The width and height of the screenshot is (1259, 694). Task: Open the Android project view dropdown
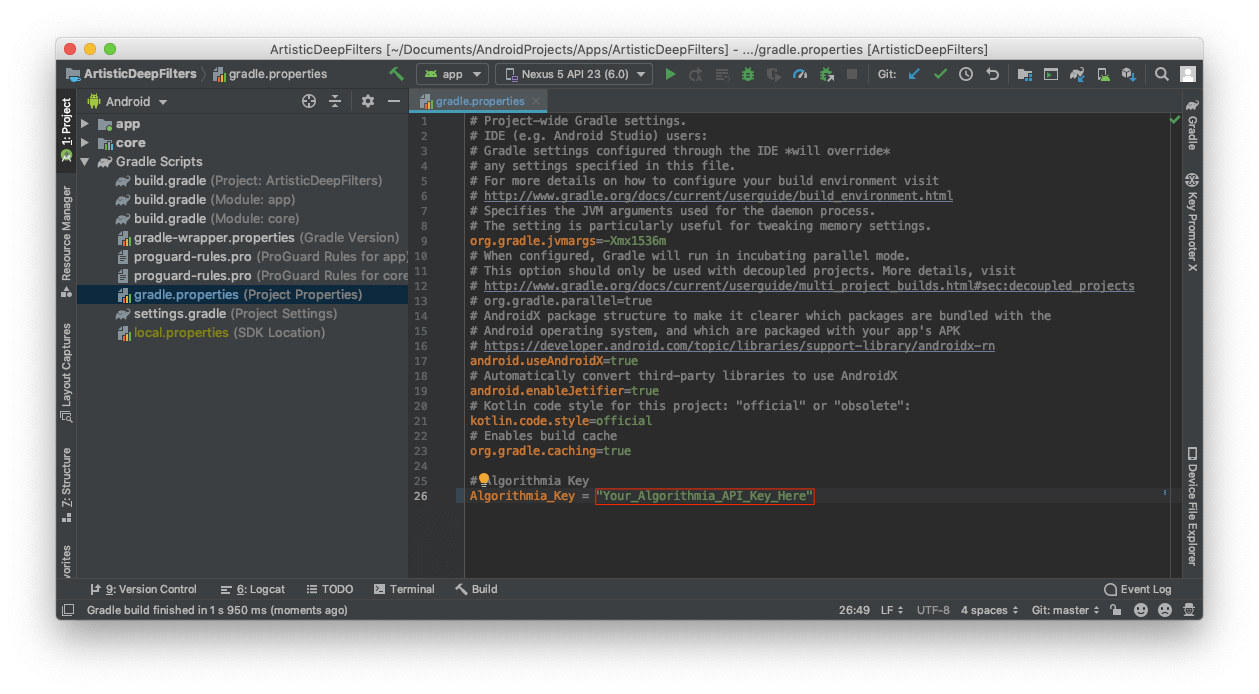[x=127, y=101]
